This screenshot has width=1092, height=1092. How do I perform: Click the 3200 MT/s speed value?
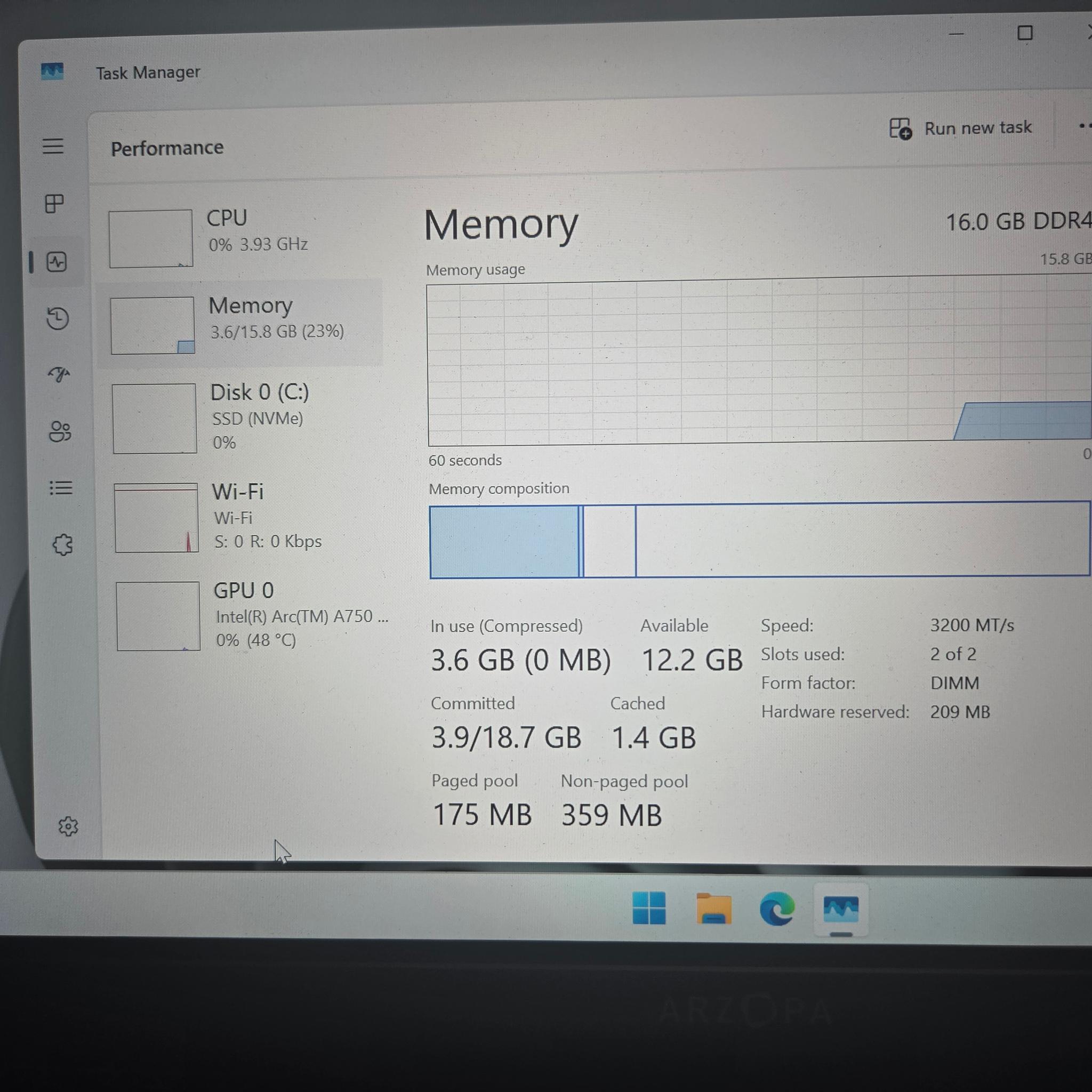pyautogui.click(x=972, y=624)
